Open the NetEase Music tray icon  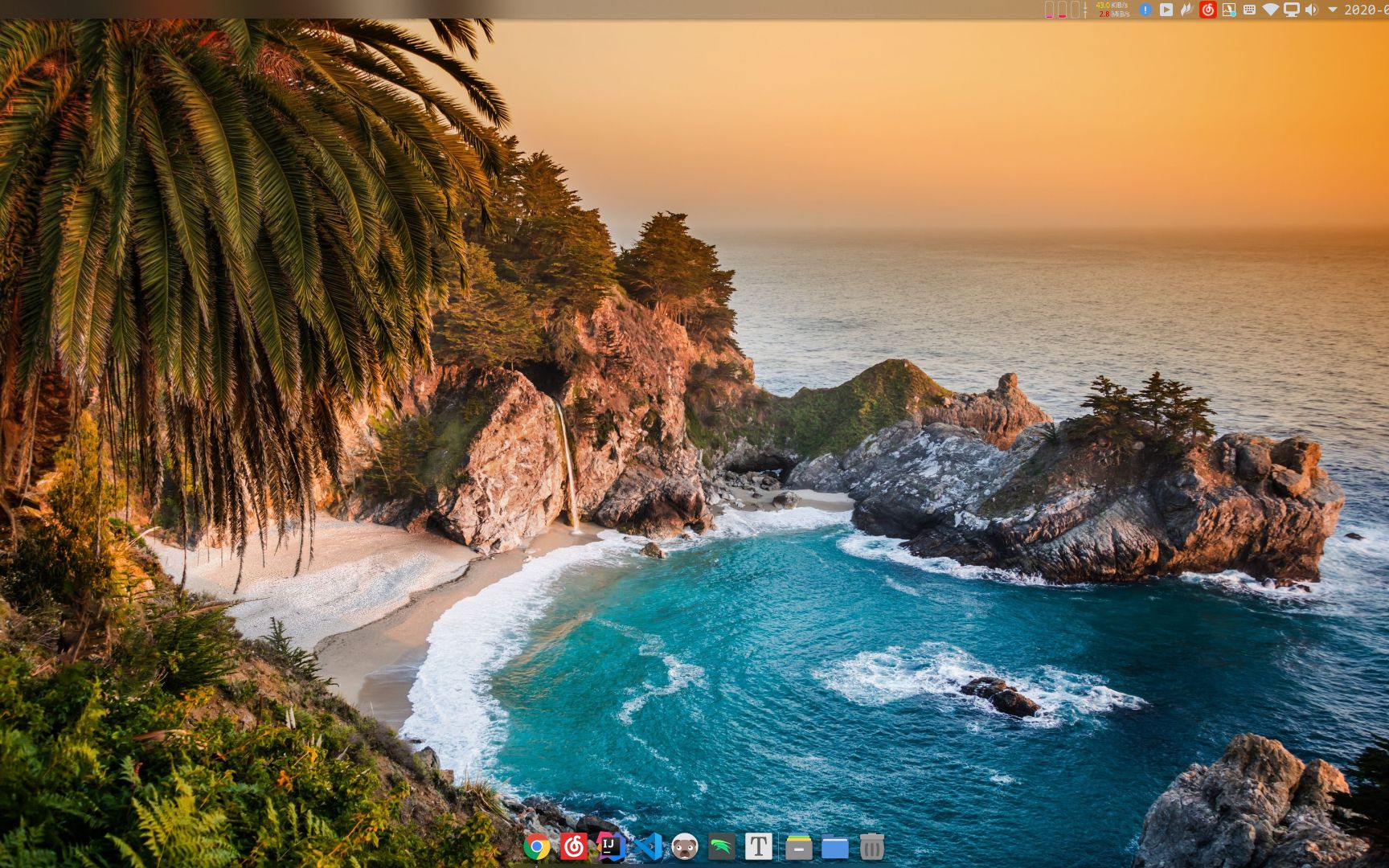point(1207,10)
